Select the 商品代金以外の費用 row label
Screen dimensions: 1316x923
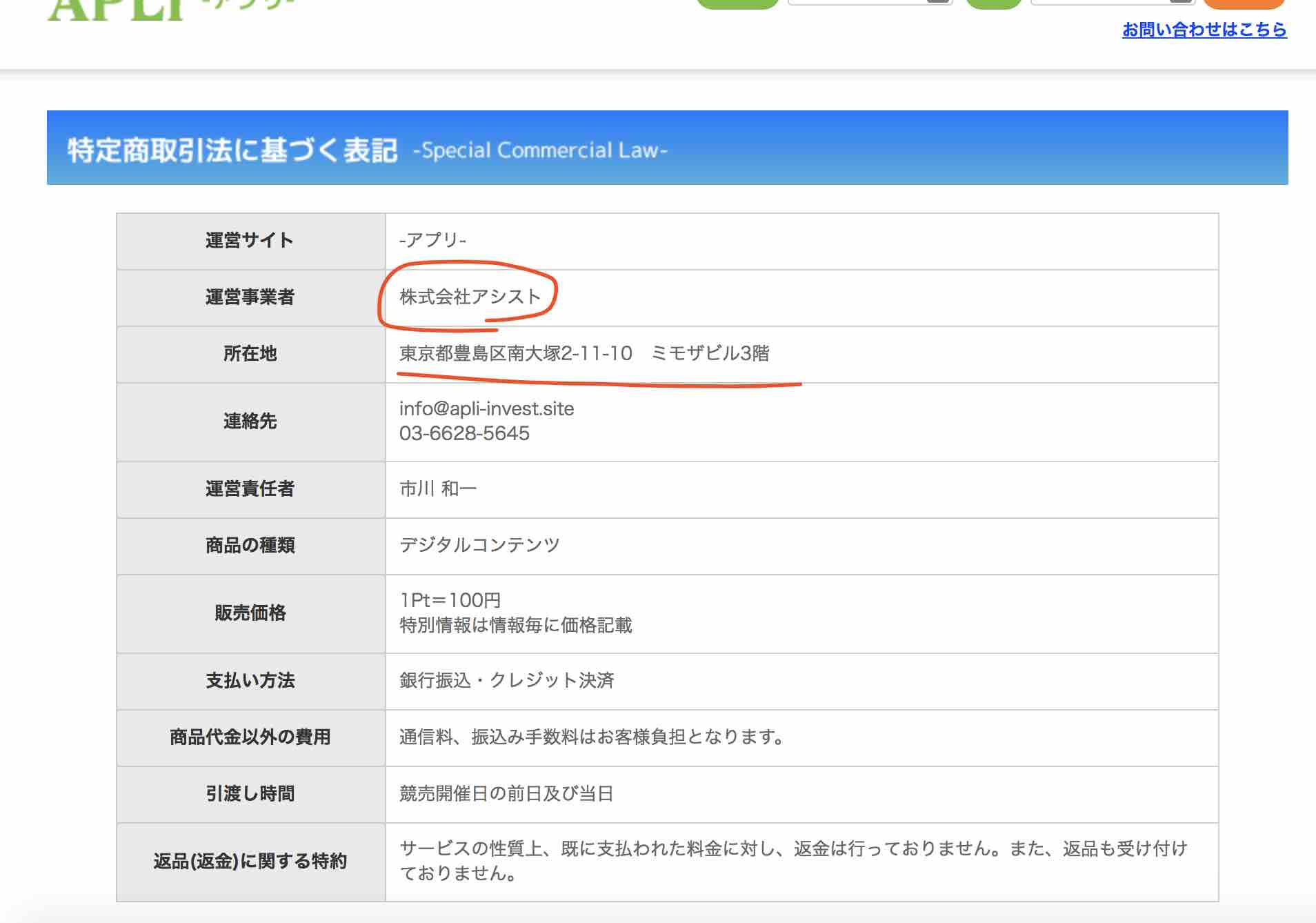(x=250, y=737)
